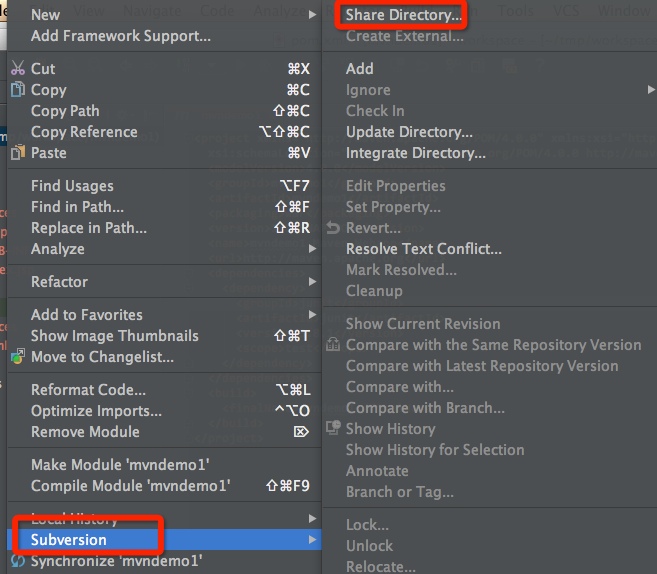657x574 pixels.
Task: Choose Reformat Code... option
Action: click(88, 390)
